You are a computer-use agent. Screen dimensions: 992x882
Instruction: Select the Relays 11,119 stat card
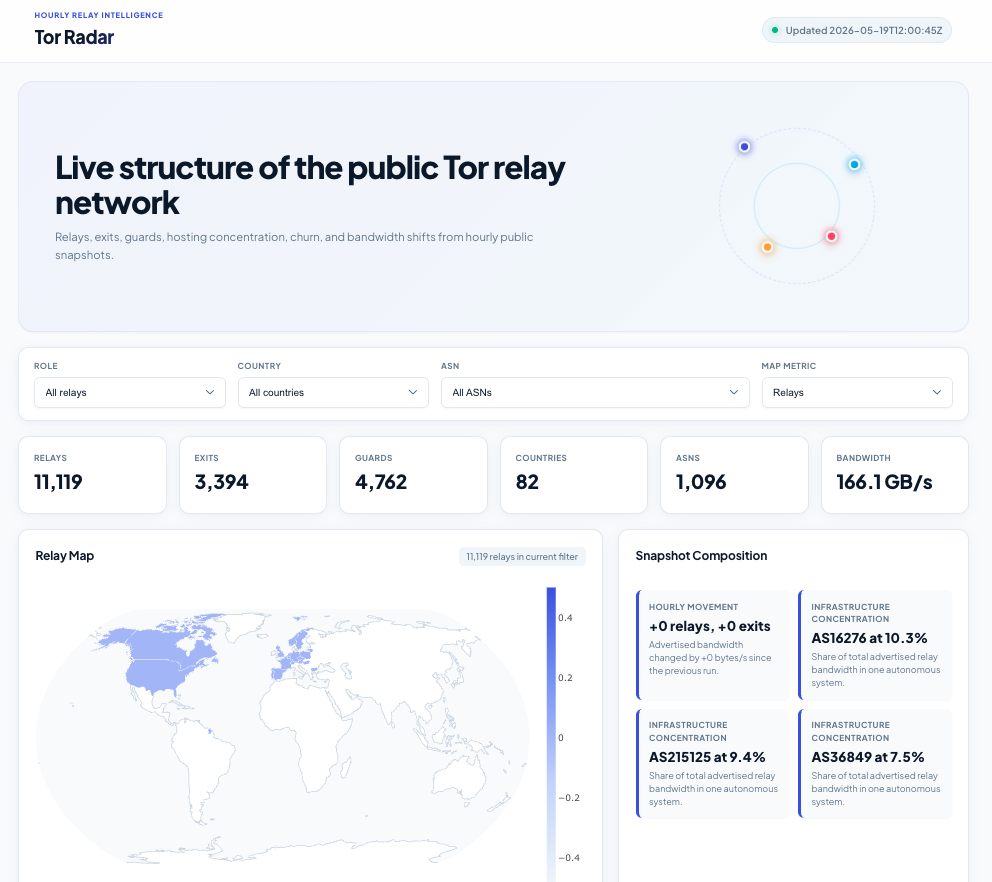(92, 475)
